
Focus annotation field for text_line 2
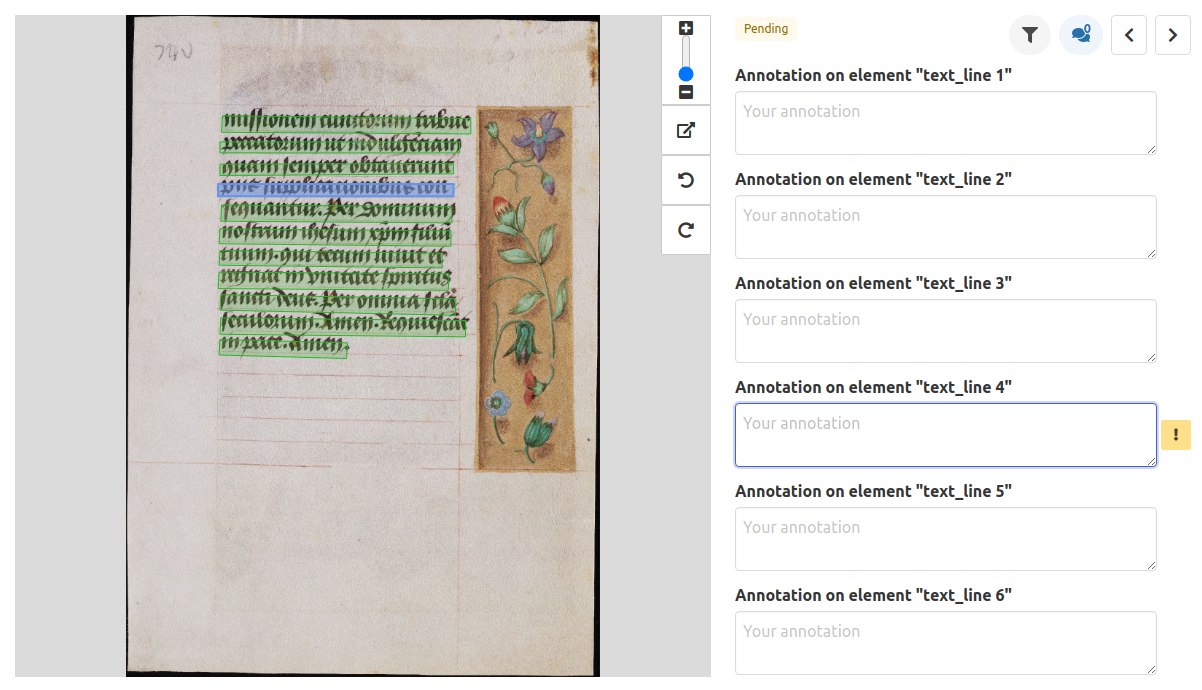[946, 227]
